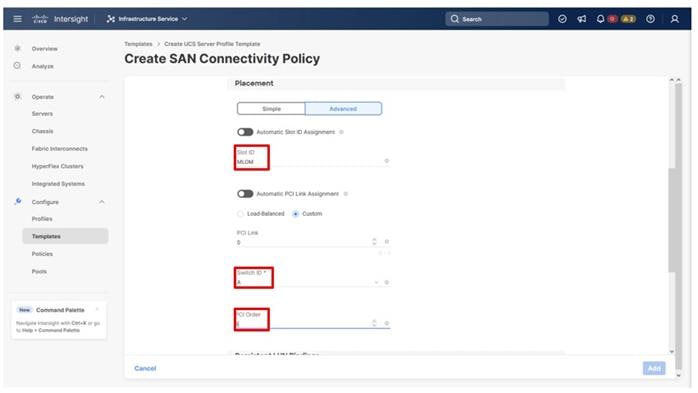The width and height of the screenshot is (698, 393).
Task: Click the form scrollbar down arrow
Action: [x=672, y=352]
